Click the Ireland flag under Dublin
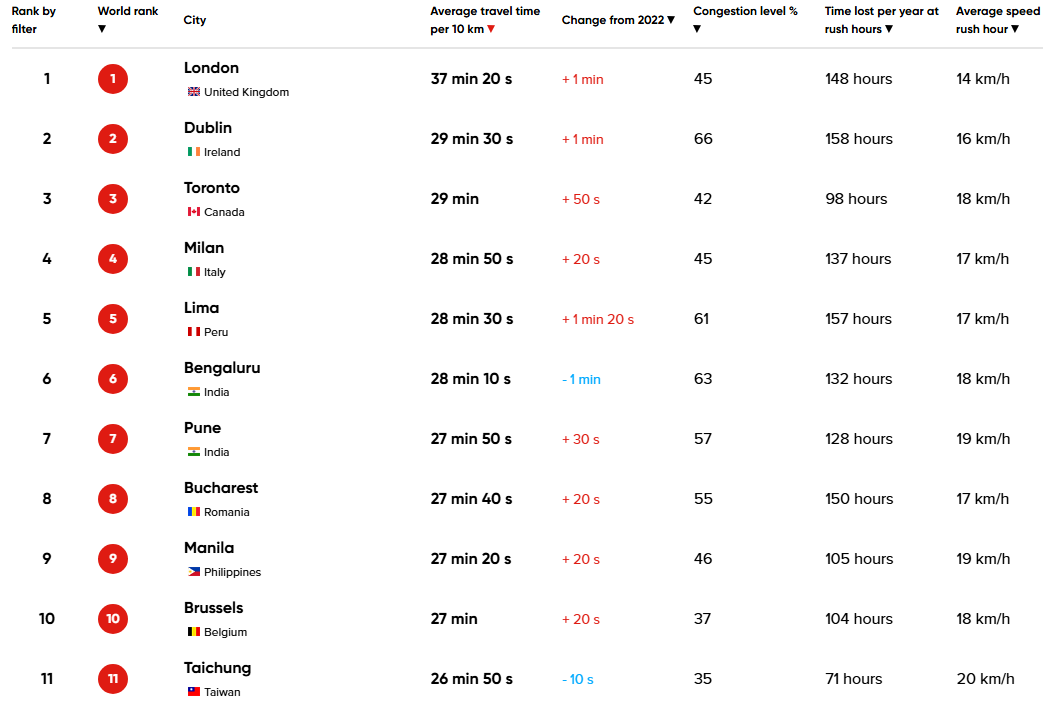 click(x=194, y=152)
